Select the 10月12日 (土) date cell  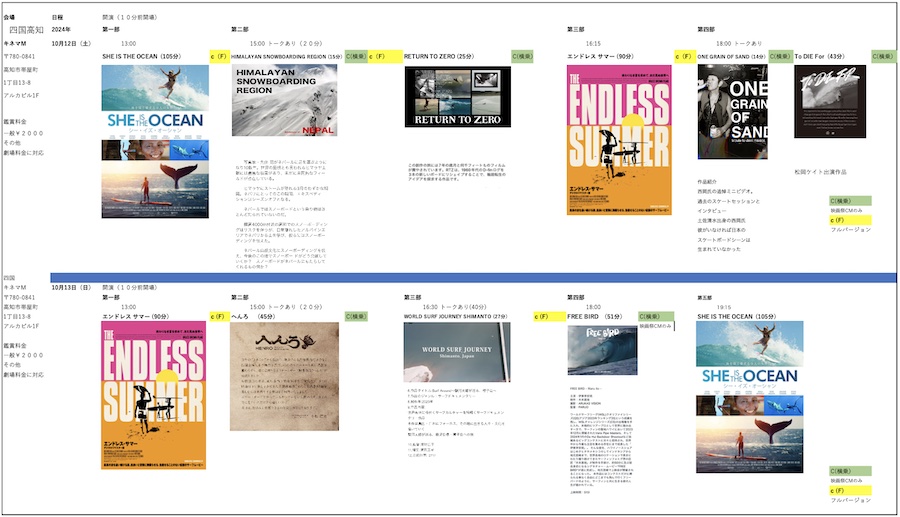71,44
